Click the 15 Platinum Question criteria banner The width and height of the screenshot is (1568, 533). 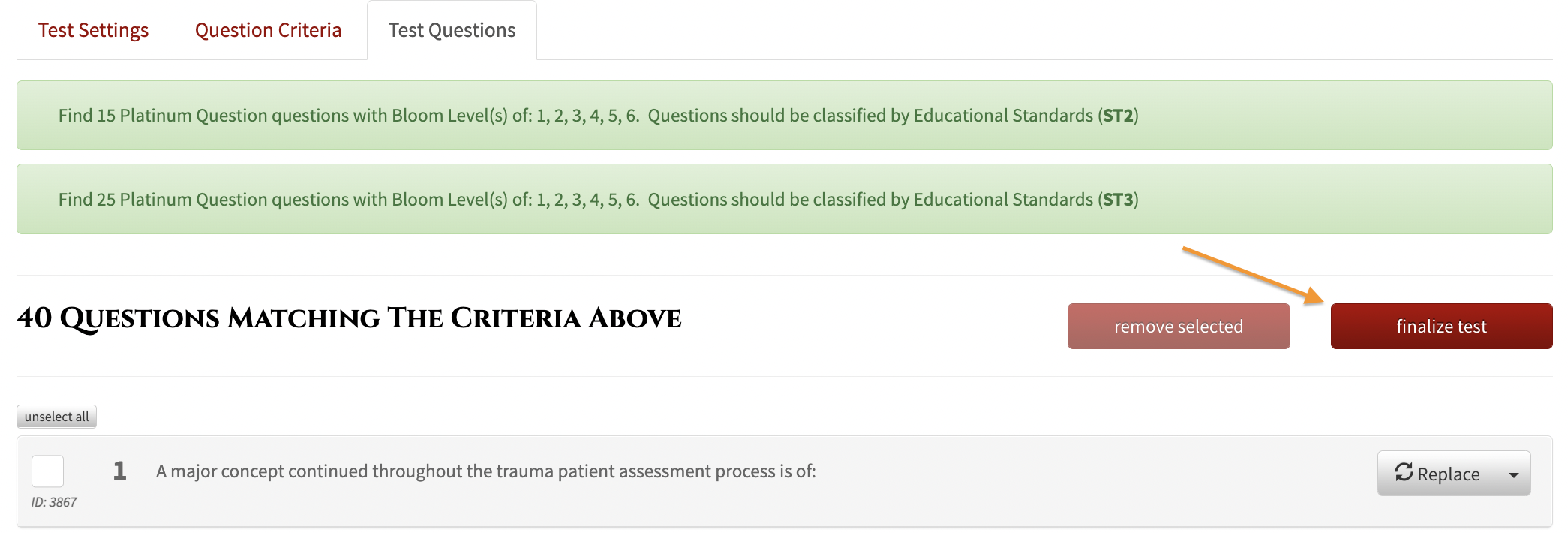785,115
